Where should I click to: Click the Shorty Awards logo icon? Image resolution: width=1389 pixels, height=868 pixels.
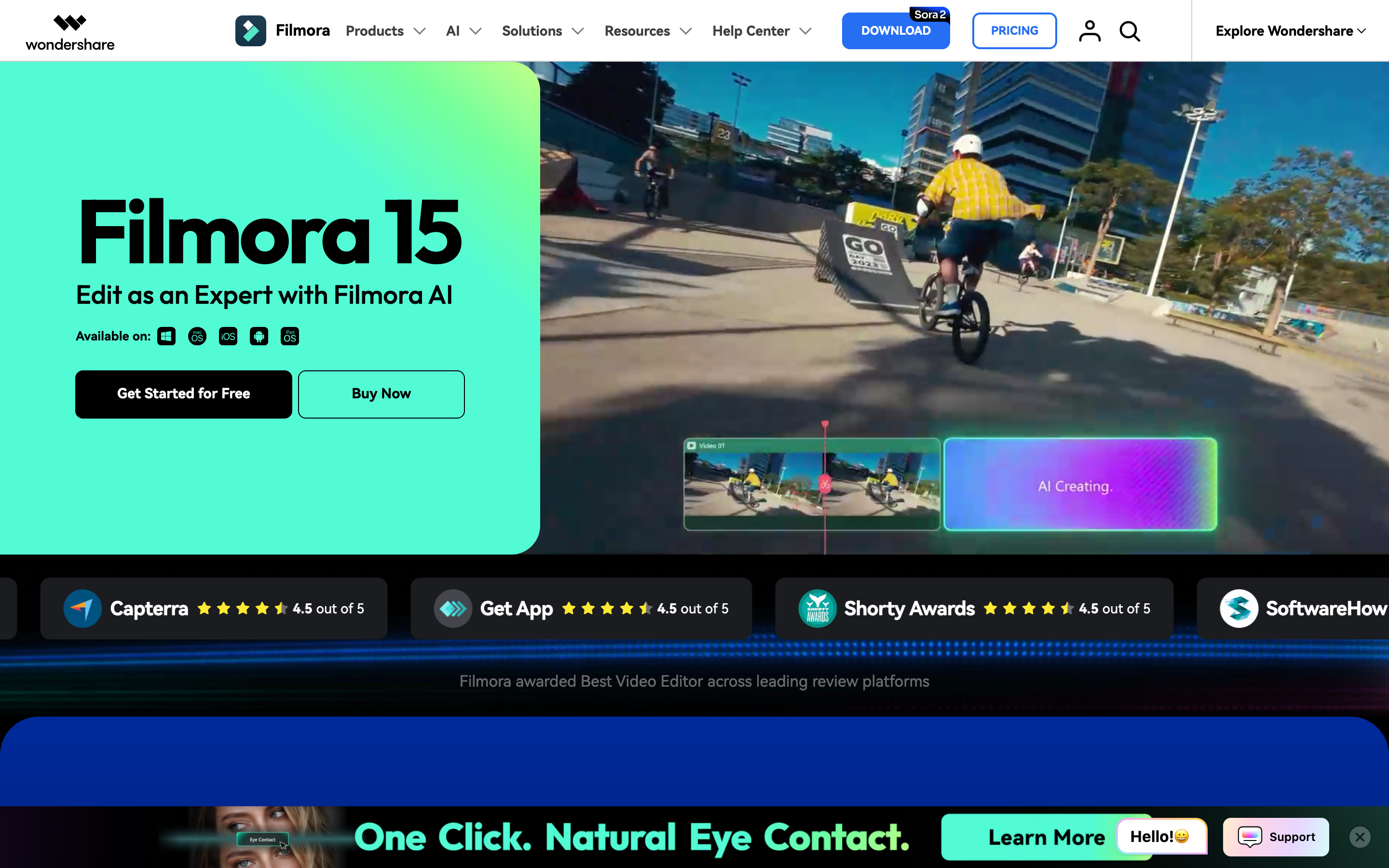pyautogui.click(x=817, y=609)
